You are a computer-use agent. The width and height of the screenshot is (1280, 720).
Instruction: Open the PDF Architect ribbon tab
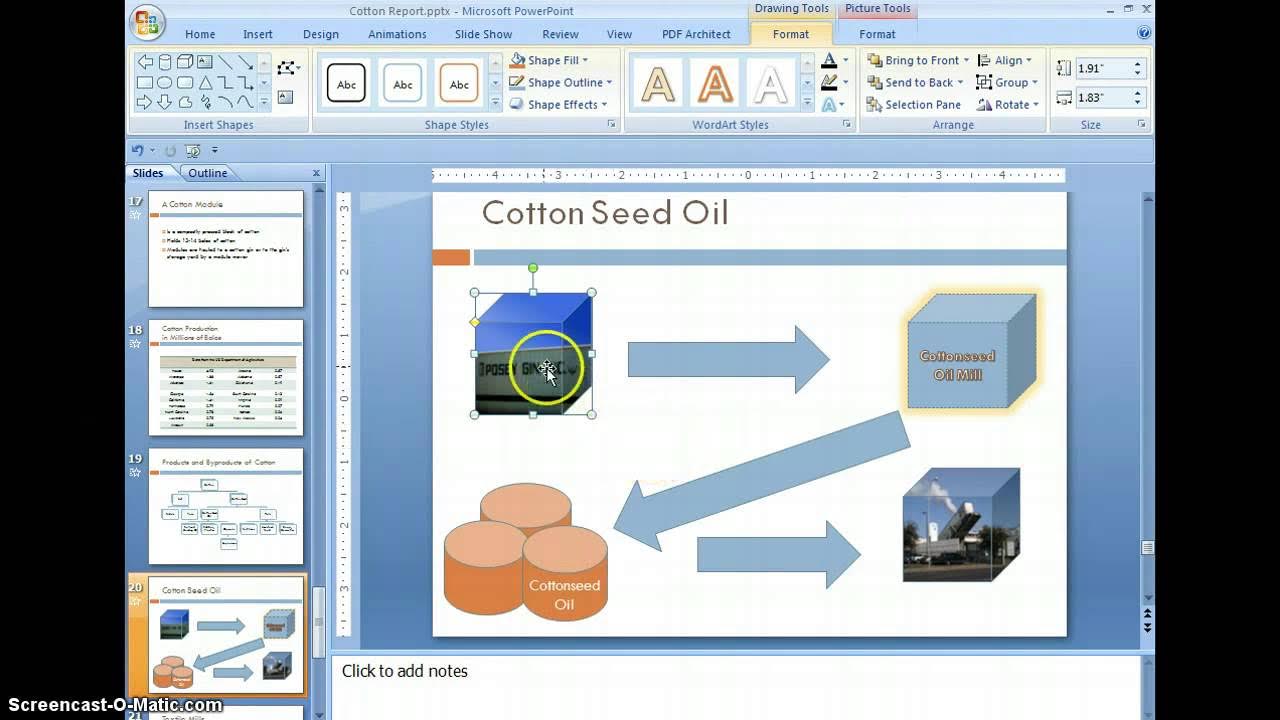click(x=696, y=34)
